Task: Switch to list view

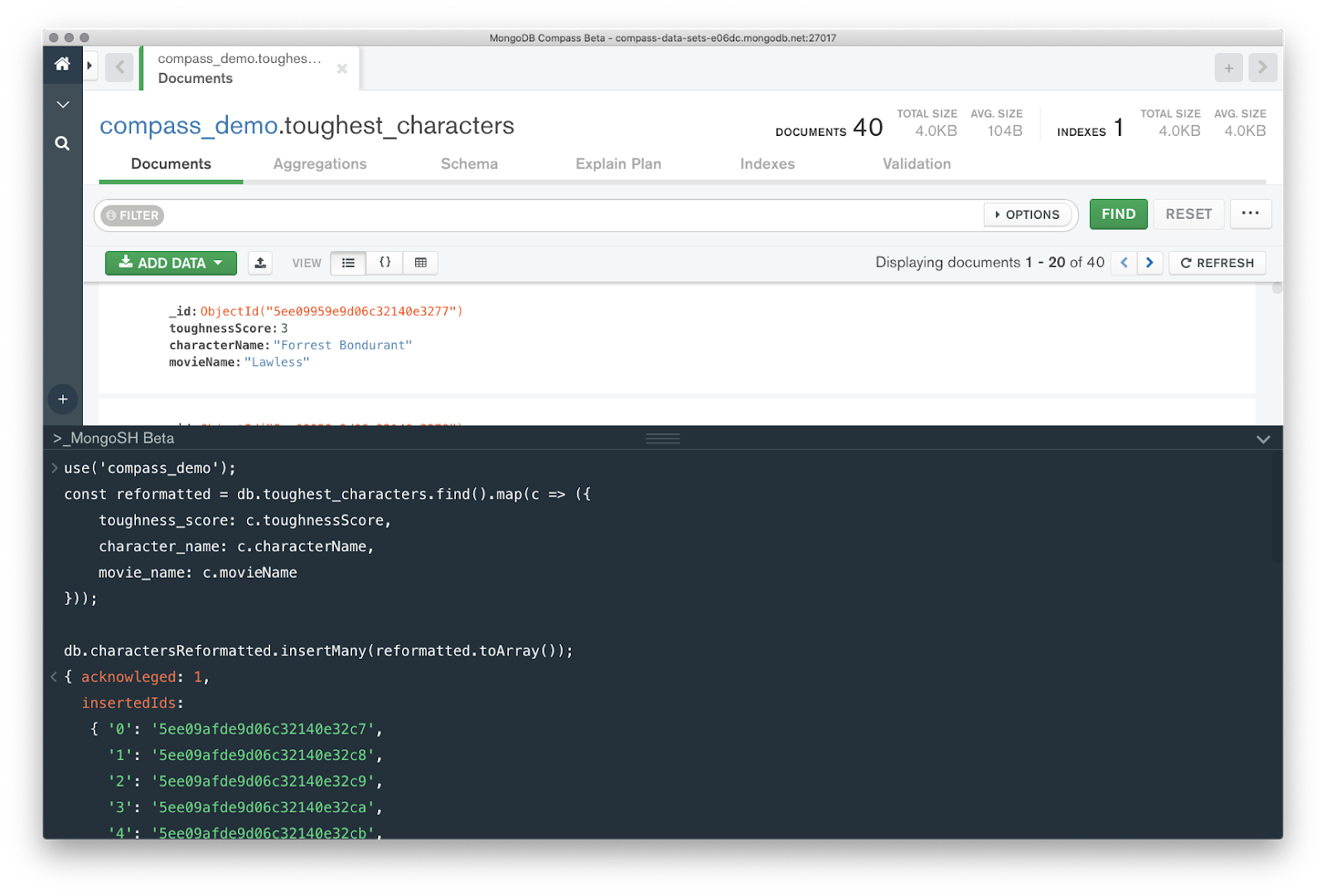Action: (348, 263)
